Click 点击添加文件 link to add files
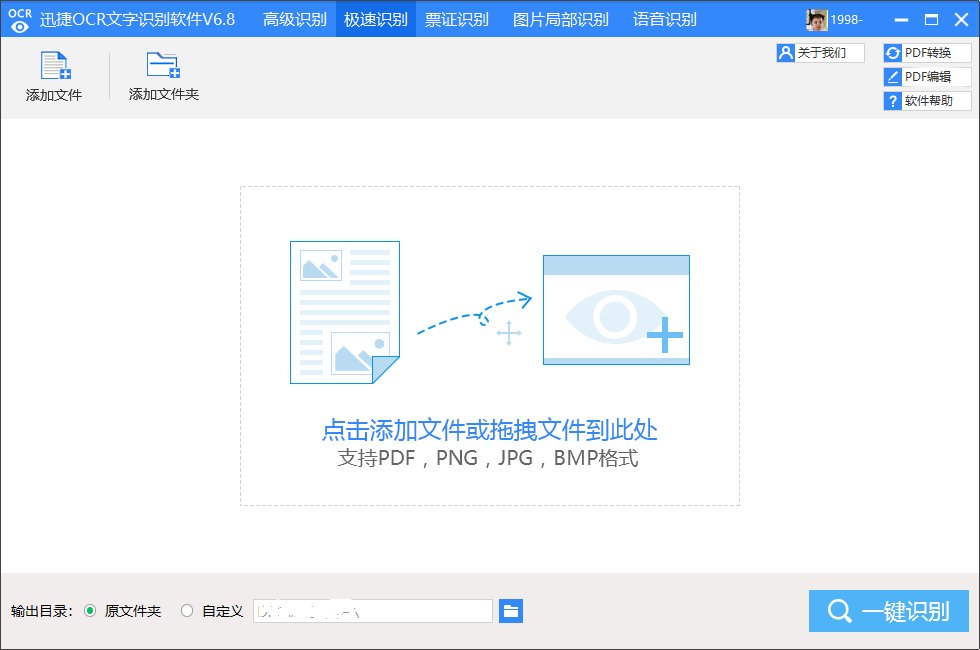The image size is (980, 650). point(488,428)
